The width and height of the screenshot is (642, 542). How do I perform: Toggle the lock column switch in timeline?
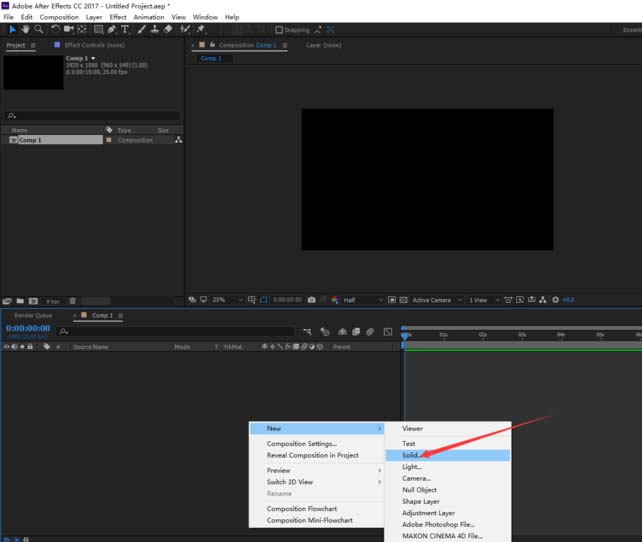[30, 347]
